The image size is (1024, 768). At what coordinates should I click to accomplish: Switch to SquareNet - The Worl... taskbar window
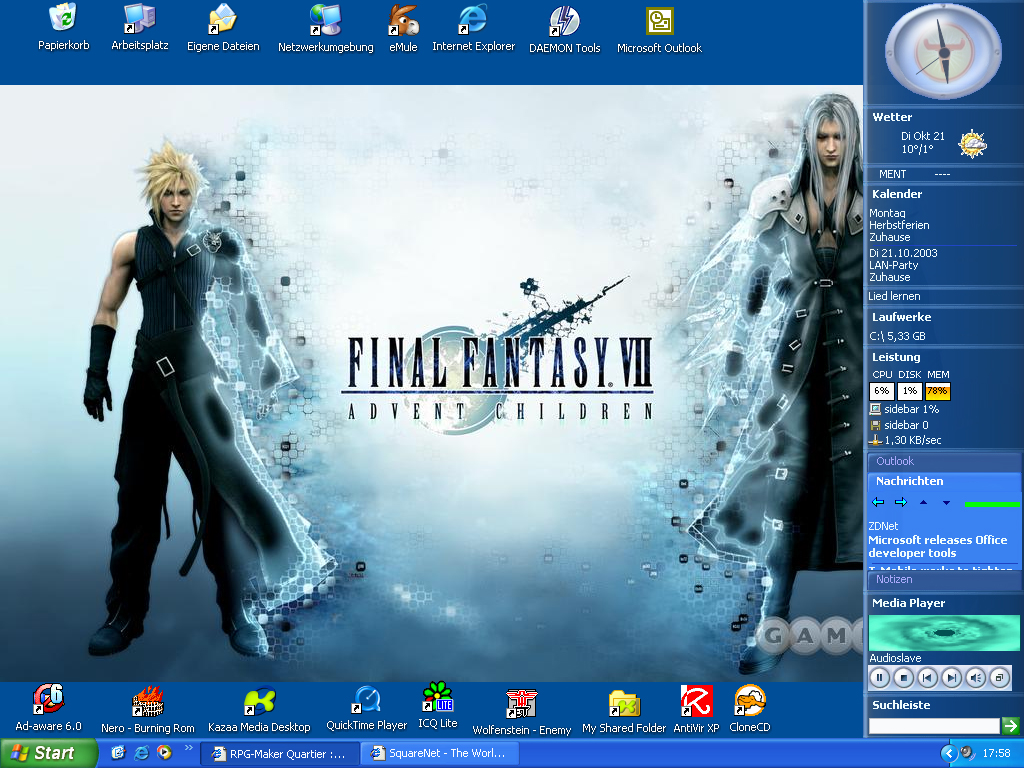click(x=440, y=754)
